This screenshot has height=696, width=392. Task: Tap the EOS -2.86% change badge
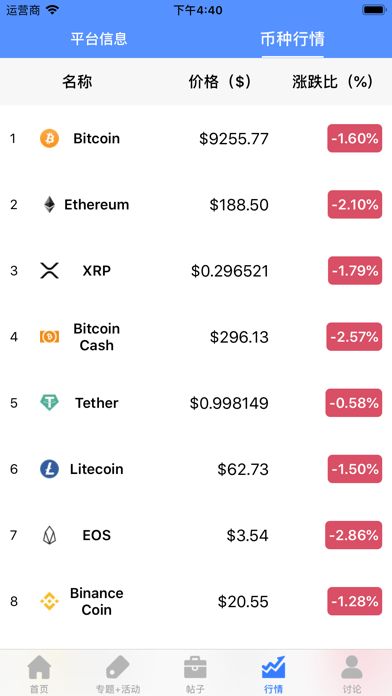click(x=354, y=535)
